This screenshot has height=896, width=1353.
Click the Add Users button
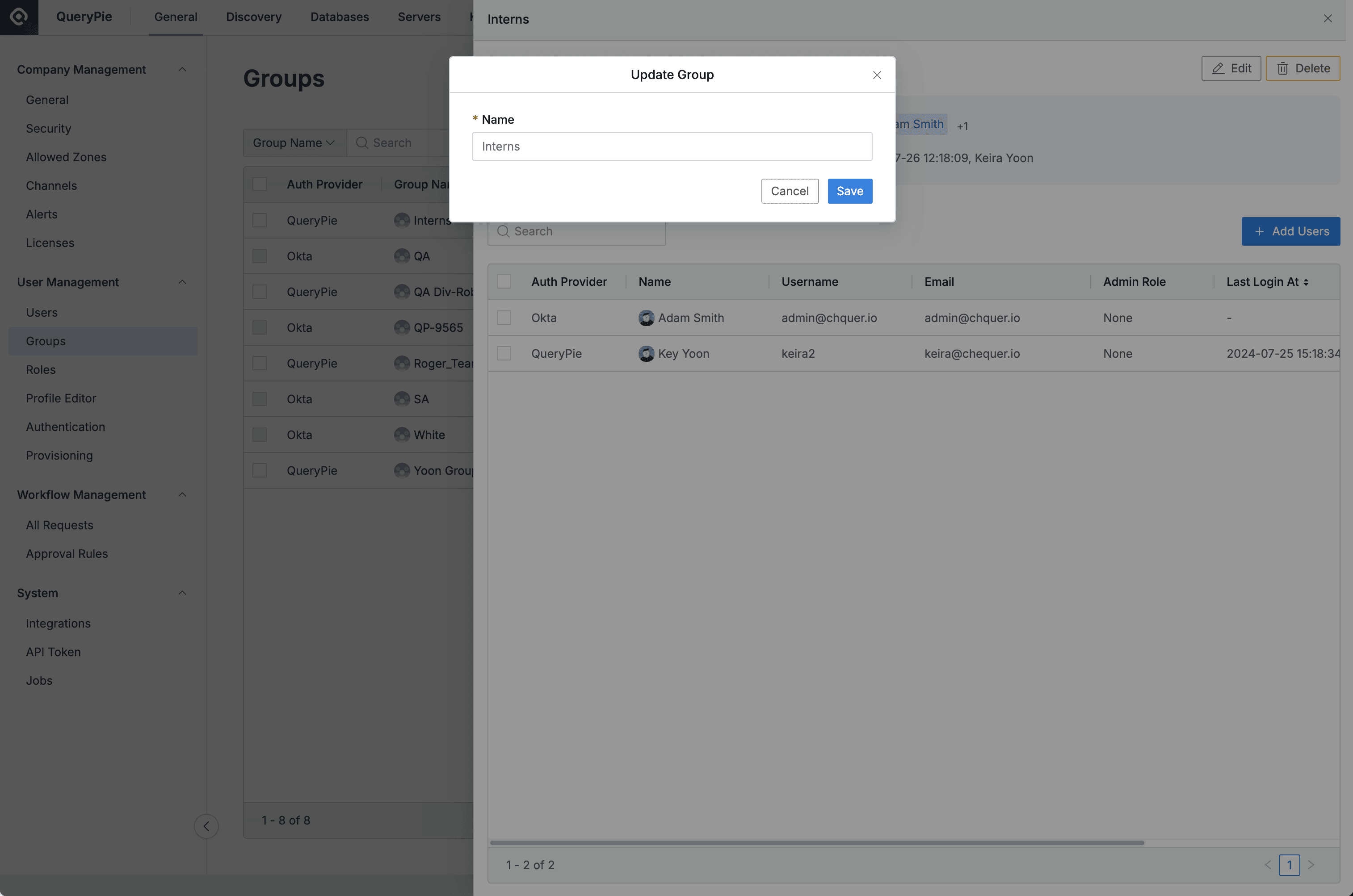pos(1291,231)
